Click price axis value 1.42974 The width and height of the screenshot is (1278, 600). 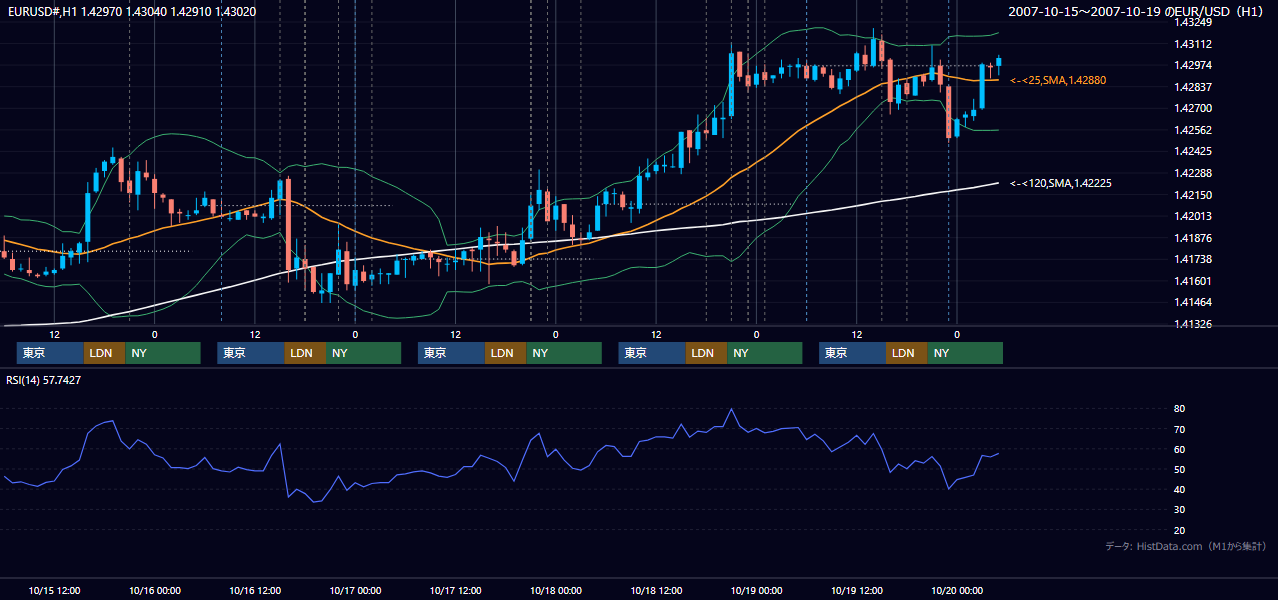[1193, 65]
